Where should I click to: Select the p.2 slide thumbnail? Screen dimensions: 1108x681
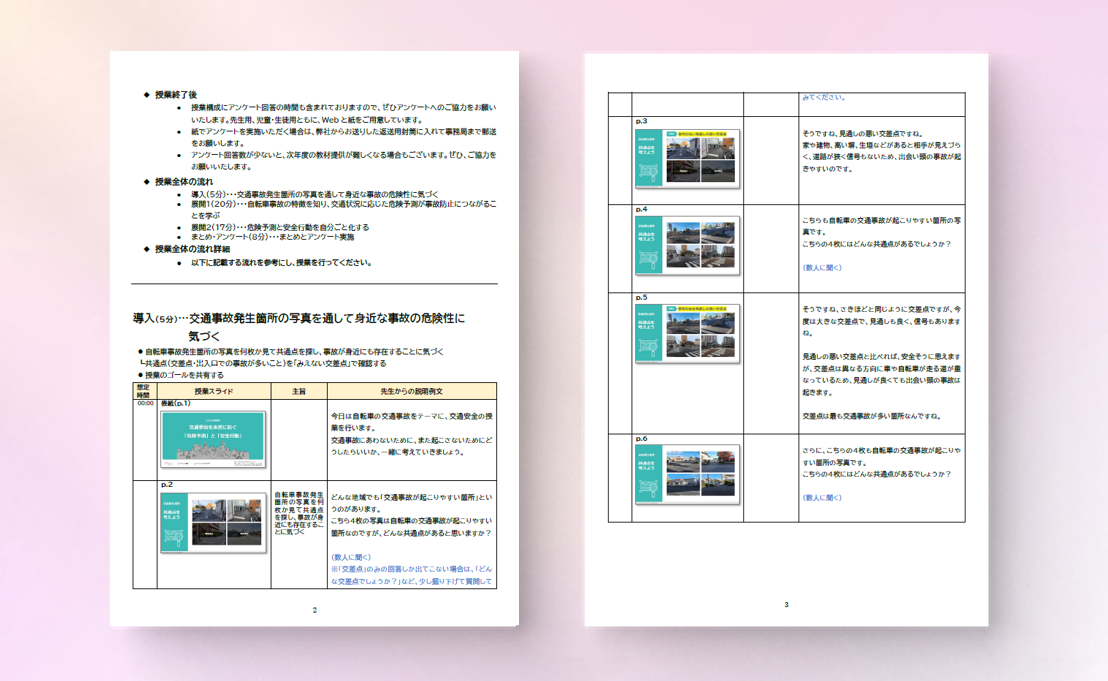click(213, 521)
